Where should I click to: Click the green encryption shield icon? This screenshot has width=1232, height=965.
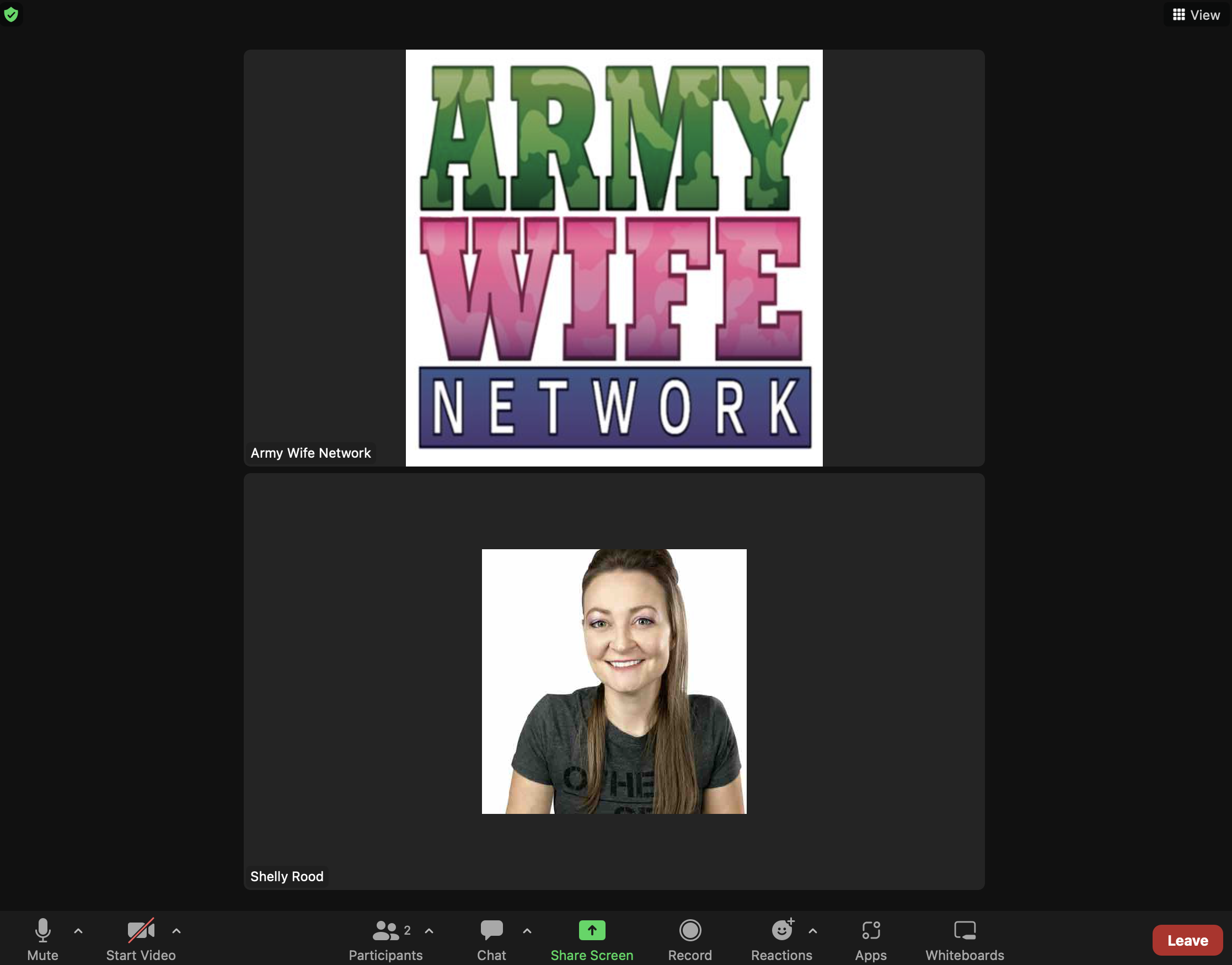pyautogui.click(x=11, y=14)
